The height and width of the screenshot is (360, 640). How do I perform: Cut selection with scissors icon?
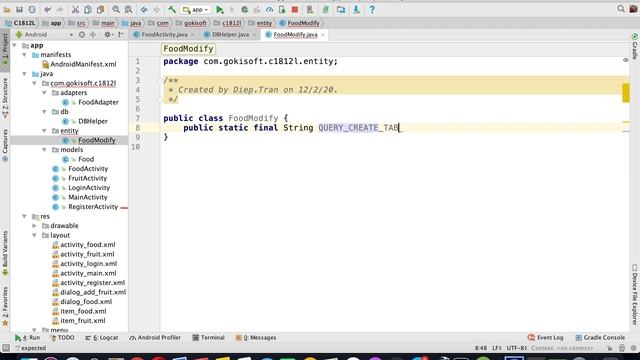click(x=75, y=9)
